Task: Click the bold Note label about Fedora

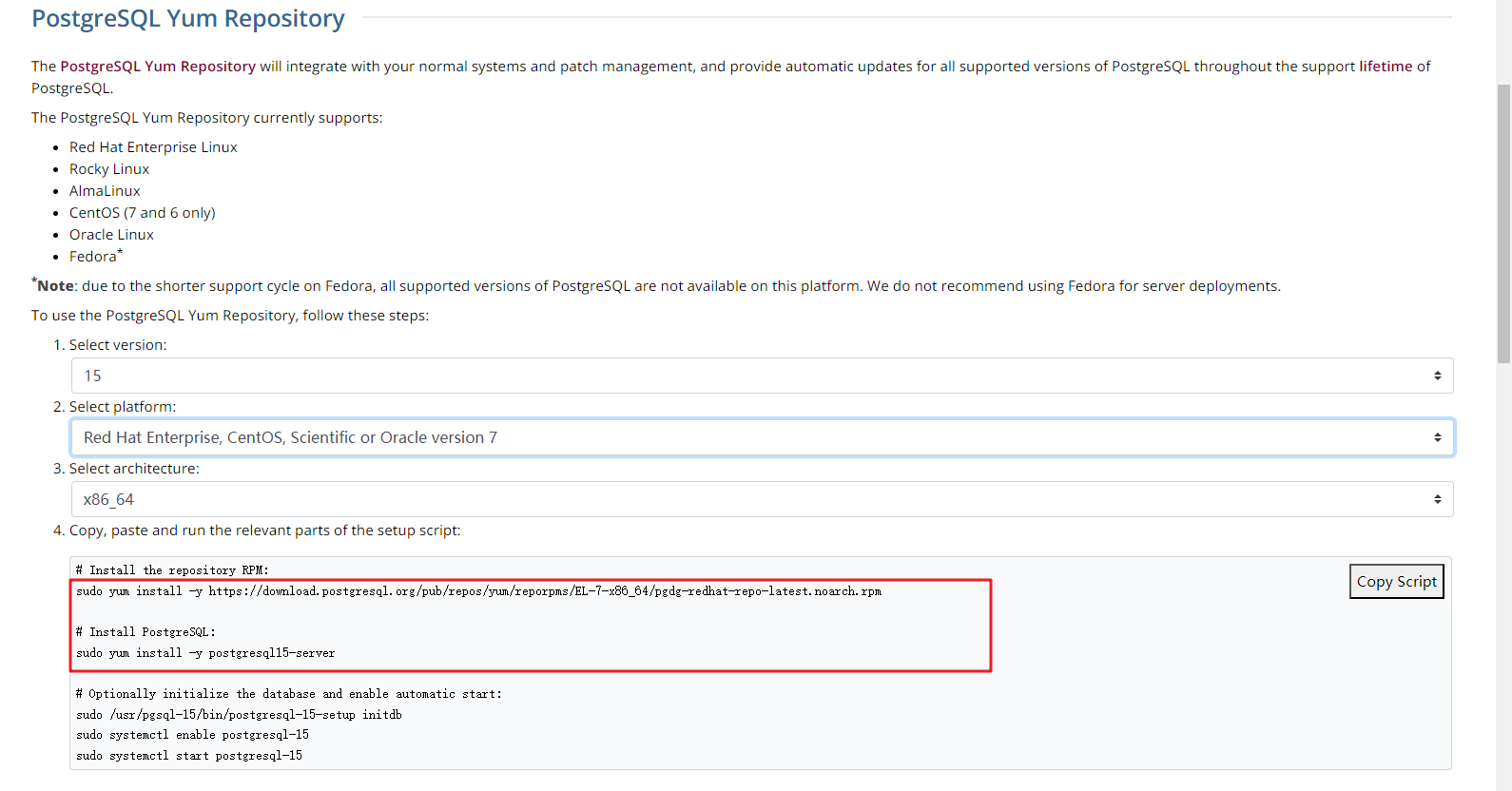Action: point(56,286)
